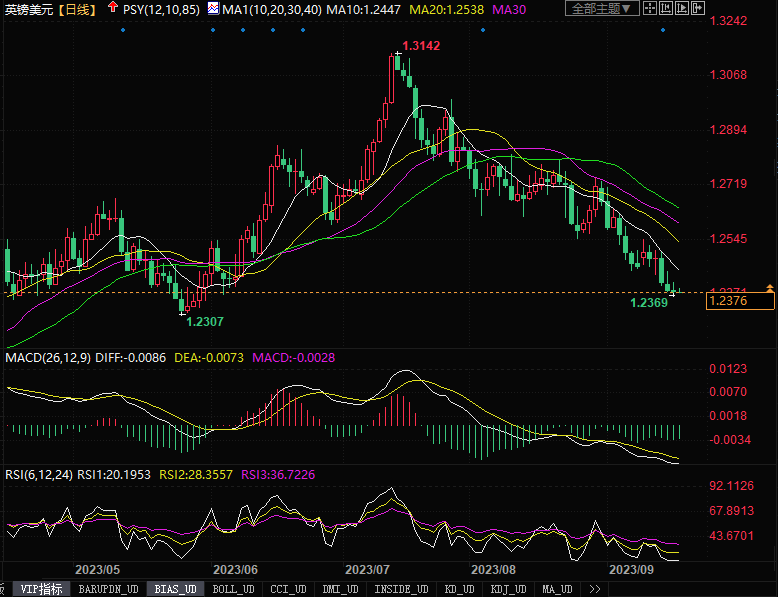Viewport: 778px width, 597px height.
Task: Expand more indicator tabs with >> arrow
Action: (596, 589)
